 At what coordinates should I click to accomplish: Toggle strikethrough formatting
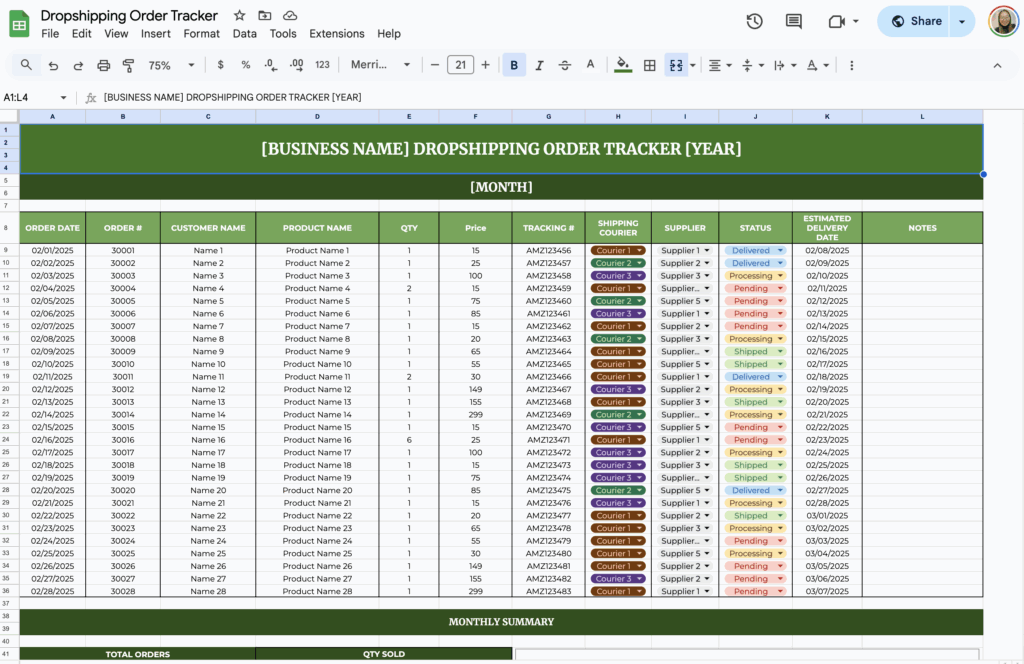tap(565, 64)
